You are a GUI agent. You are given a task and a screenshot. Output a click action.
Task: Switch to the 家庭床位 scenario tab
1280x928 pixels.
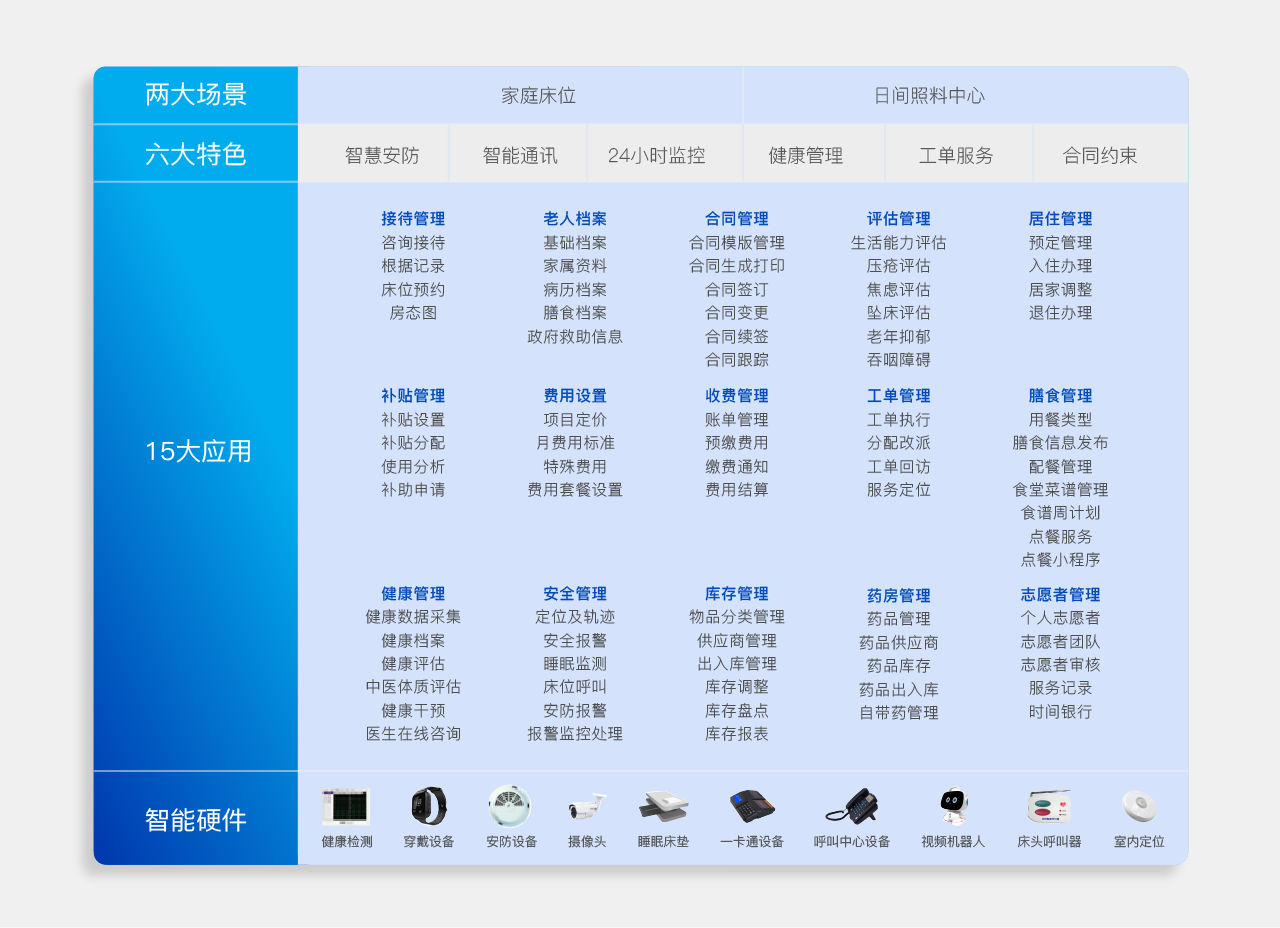[539, 96]
